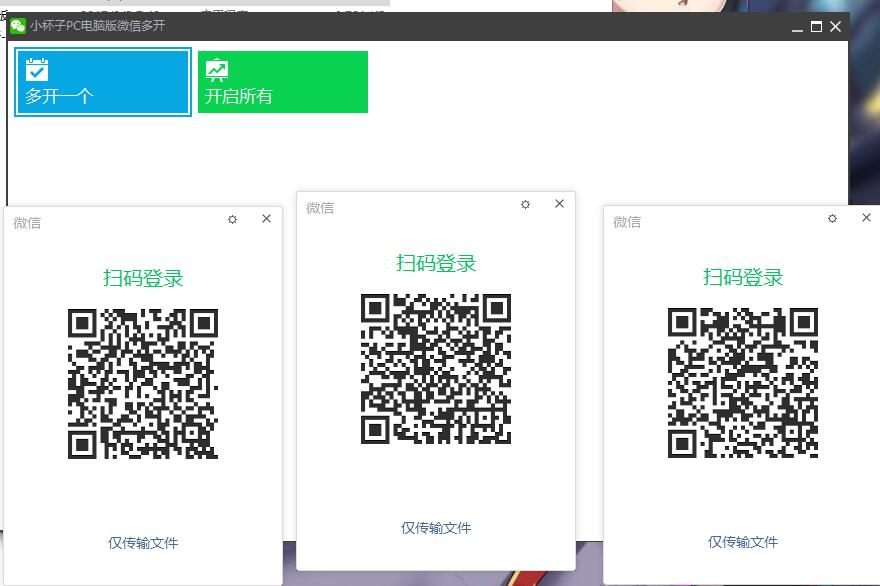
Task: Click the 微信 title of the middle login window
Action: (x=320, y=208)
